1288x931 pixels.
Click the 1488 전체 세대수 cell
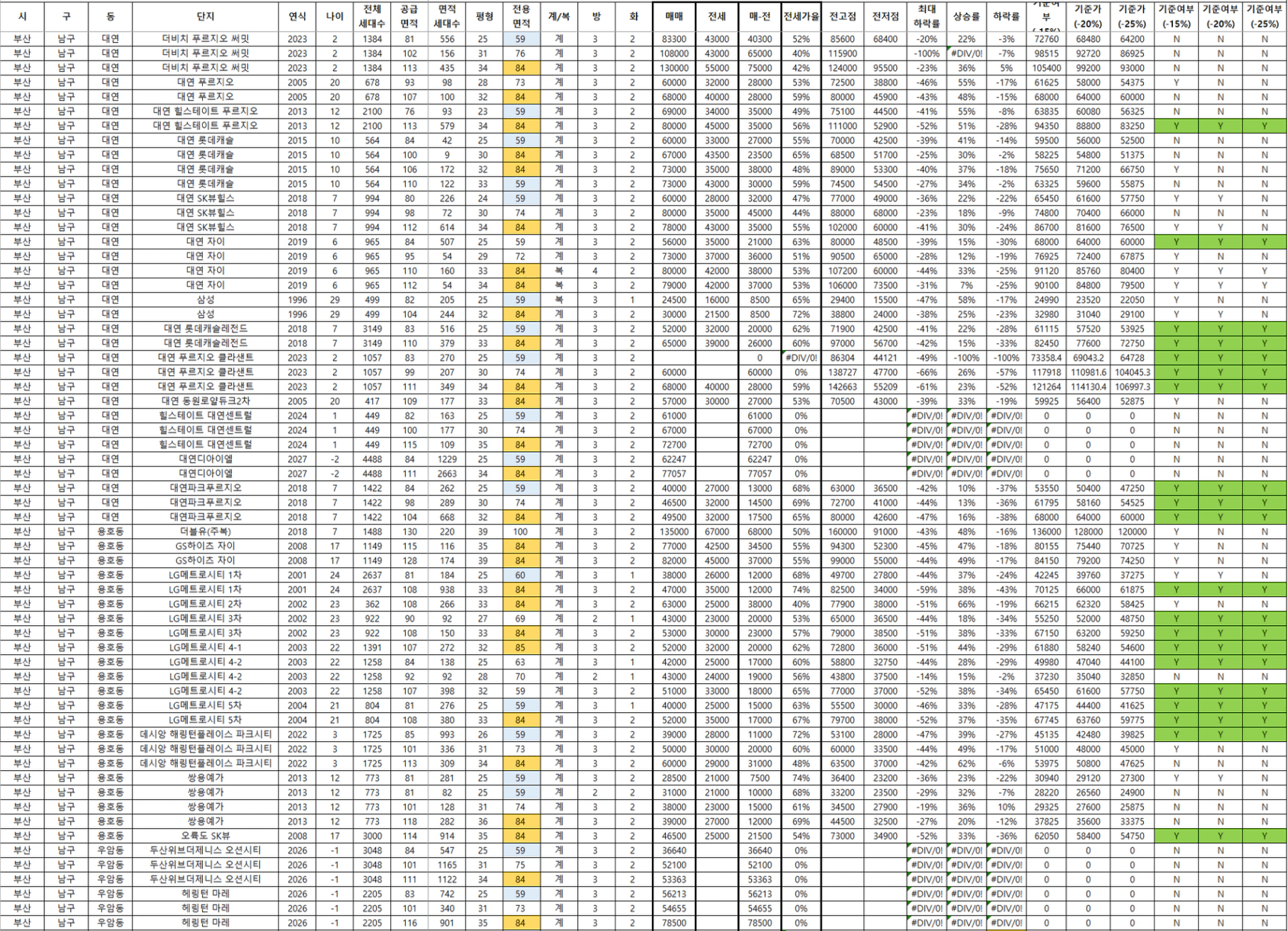click(372, 531)
